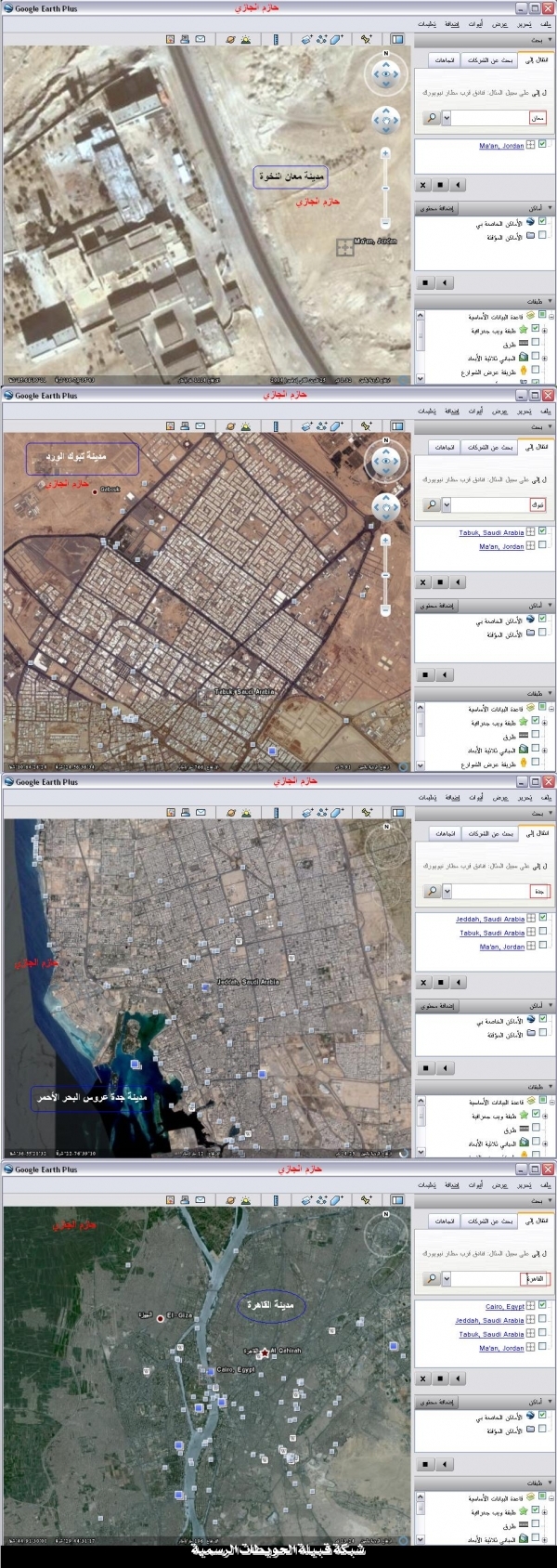Click the sunlight icon in Ma'an window toolbar
The height and width of the screenshot is (1568, 557).
(246, 39)
